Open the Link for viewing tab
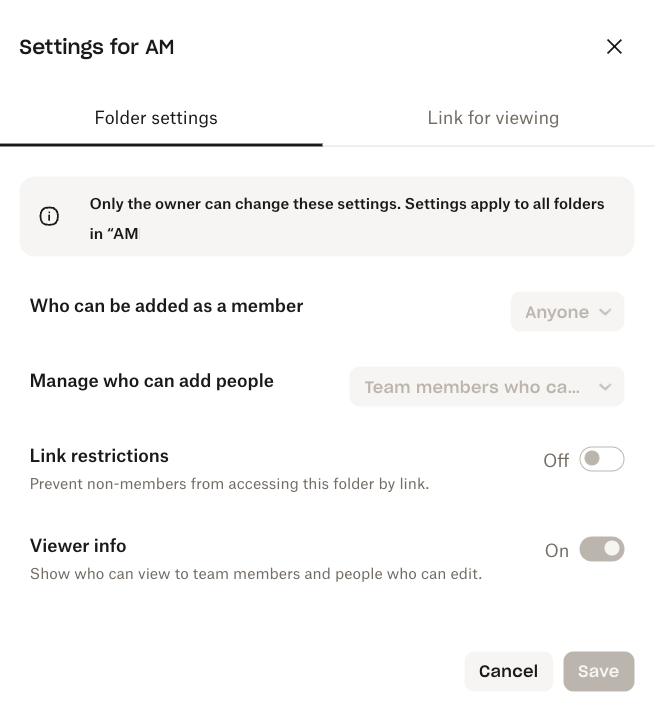 [x=493, y=118]
